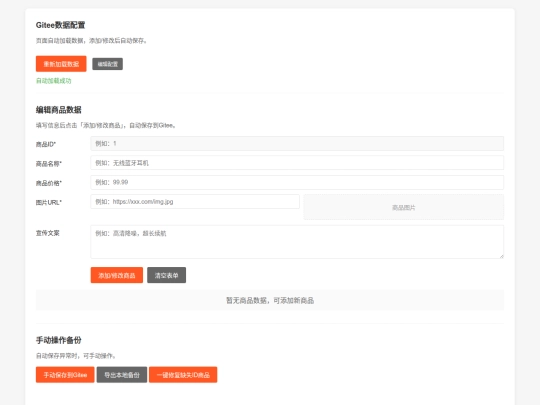Select the 商品价格 price input field
Viewport: 540px width, 405px height.
click(x=297, y=182)
